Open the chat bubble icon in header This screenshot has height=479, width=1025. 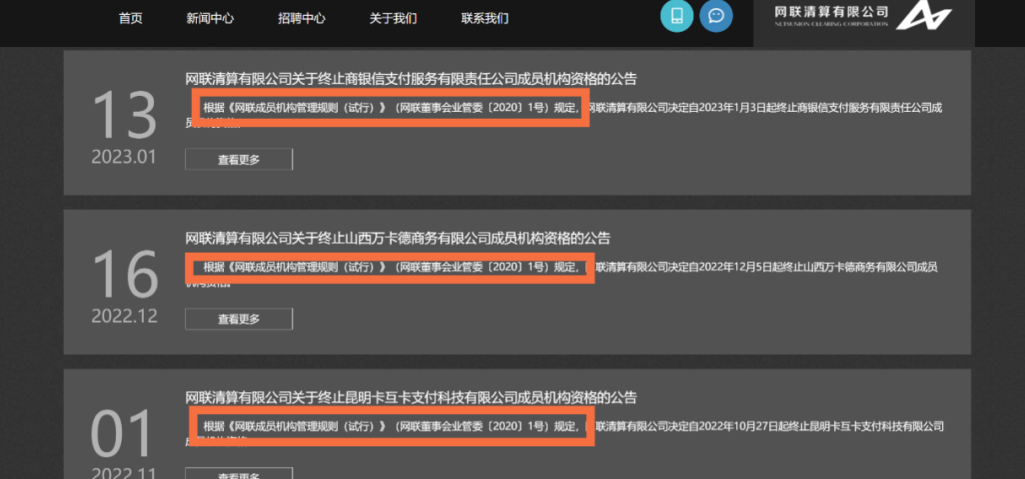click(x=716, y=16)
